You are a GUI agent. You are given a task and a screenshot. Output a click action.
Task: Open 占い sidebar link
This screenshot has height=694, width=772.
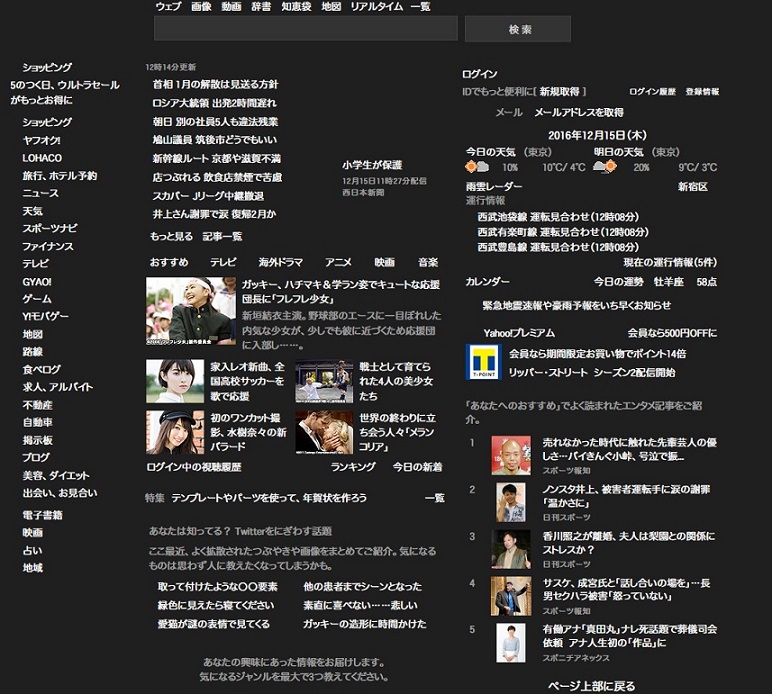32,550
